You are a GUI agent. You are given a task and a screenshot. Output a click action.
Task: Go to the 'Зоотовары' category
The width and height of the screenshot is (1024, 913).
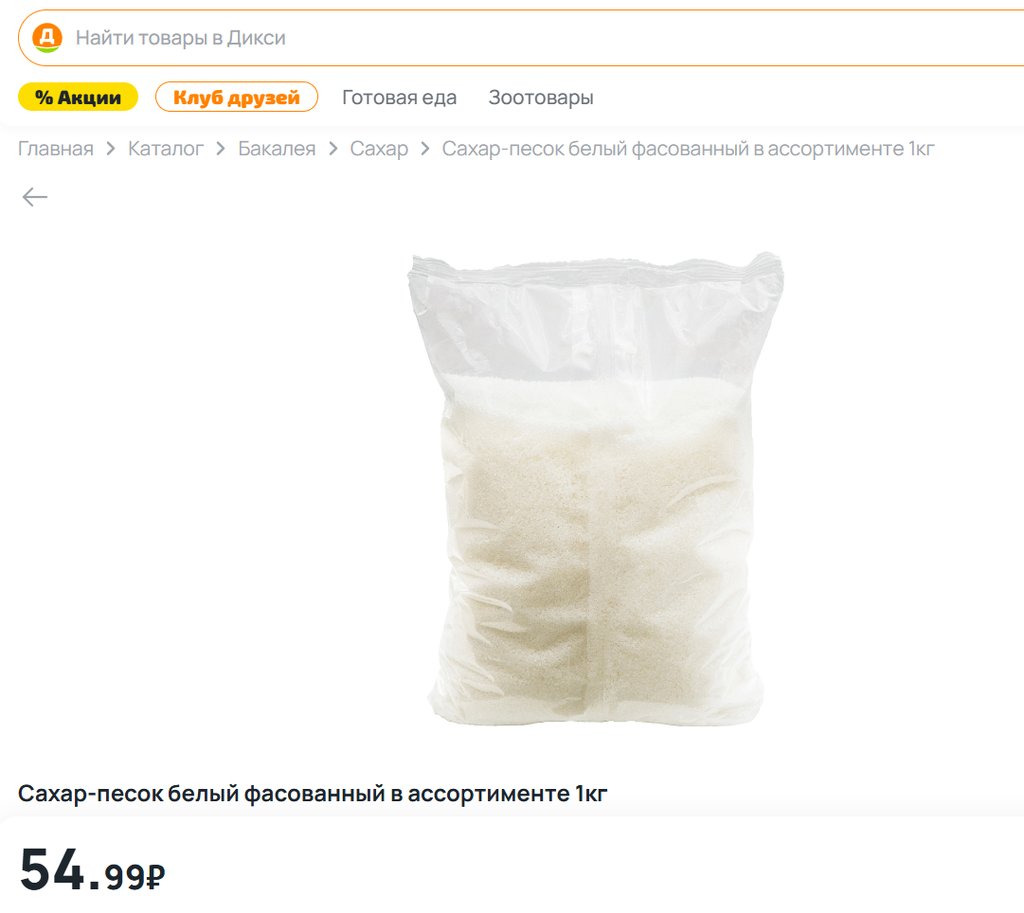pos(541,97)
